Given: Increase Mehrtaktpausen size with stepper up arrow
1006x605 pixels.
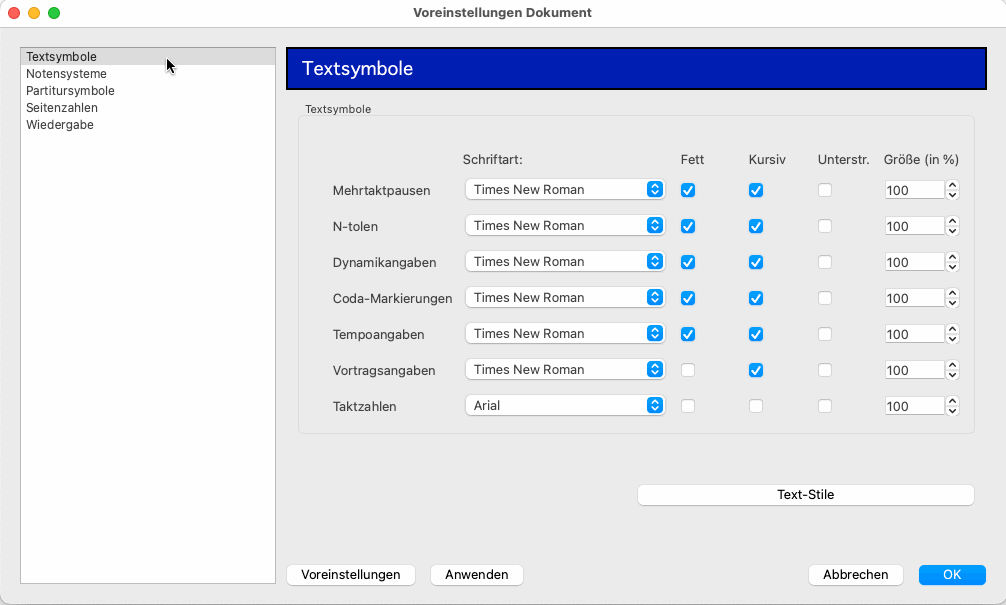Looking at the screenshot, I should tap(953, 185).
